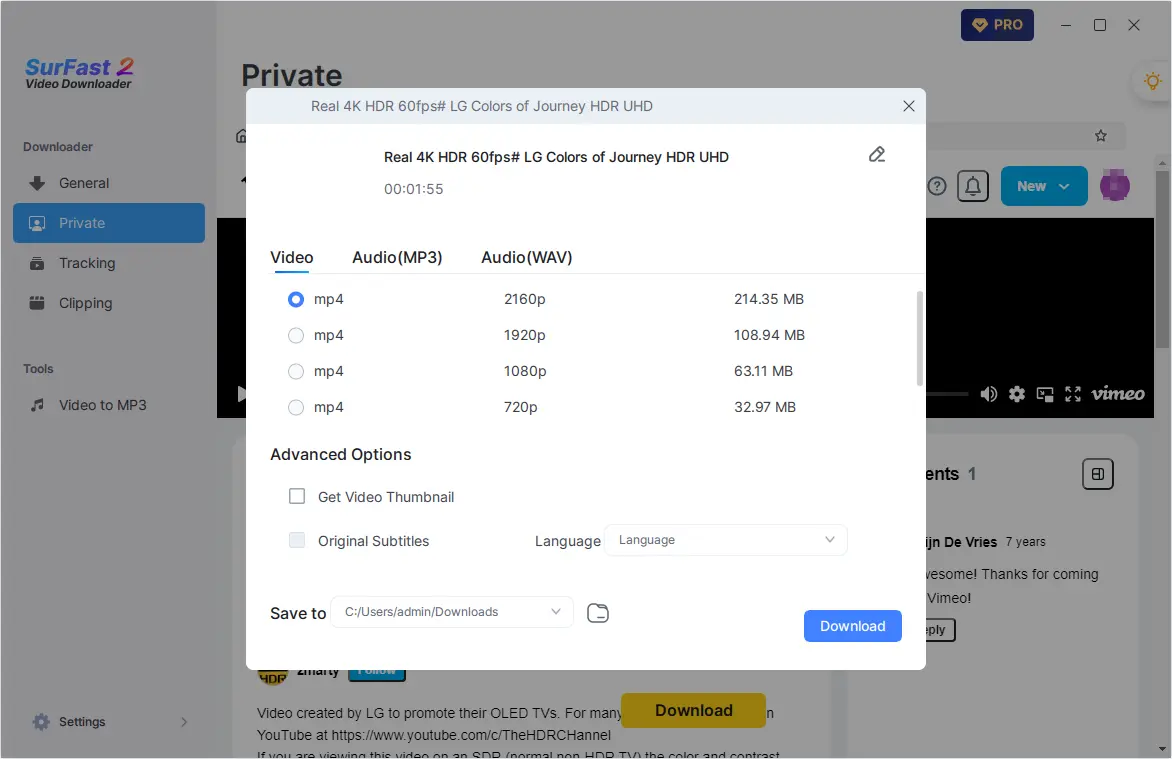Click the SurFast Video Downloader logo

tap(79, 73)
